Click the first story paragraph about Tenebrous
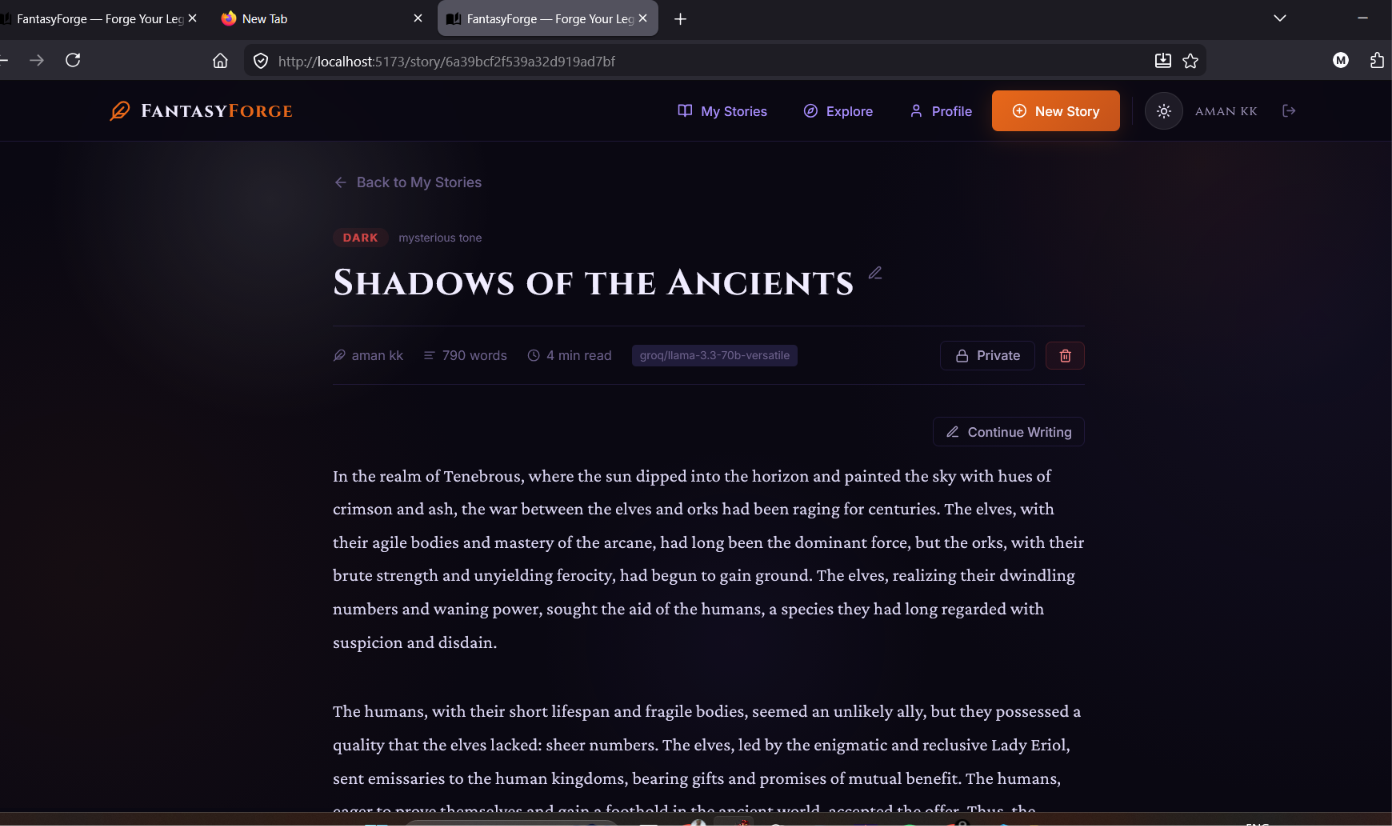Image resolution: width=1392 pixels, height=826 pixels. 708,559
